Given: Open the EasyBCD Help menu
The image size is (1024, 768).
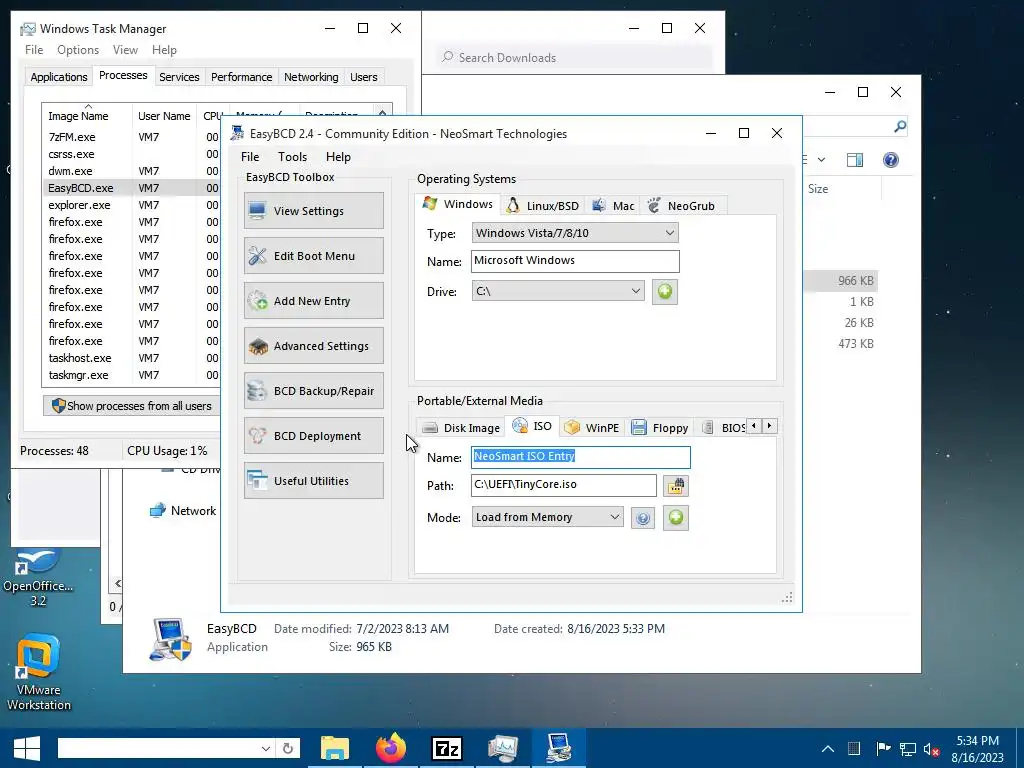Looking at the screenshot, I should pyautogui.click(x=338, y=157).
